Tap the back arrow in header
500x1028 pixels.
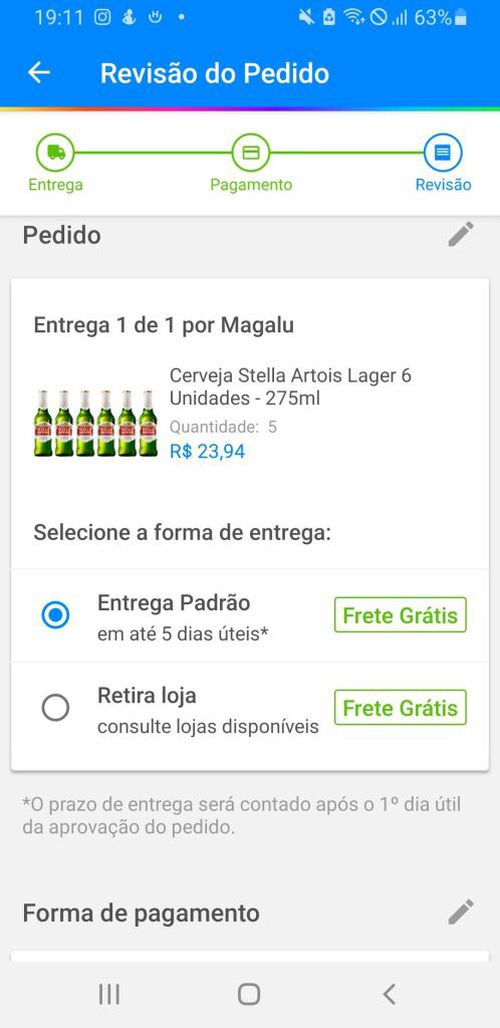39,73
